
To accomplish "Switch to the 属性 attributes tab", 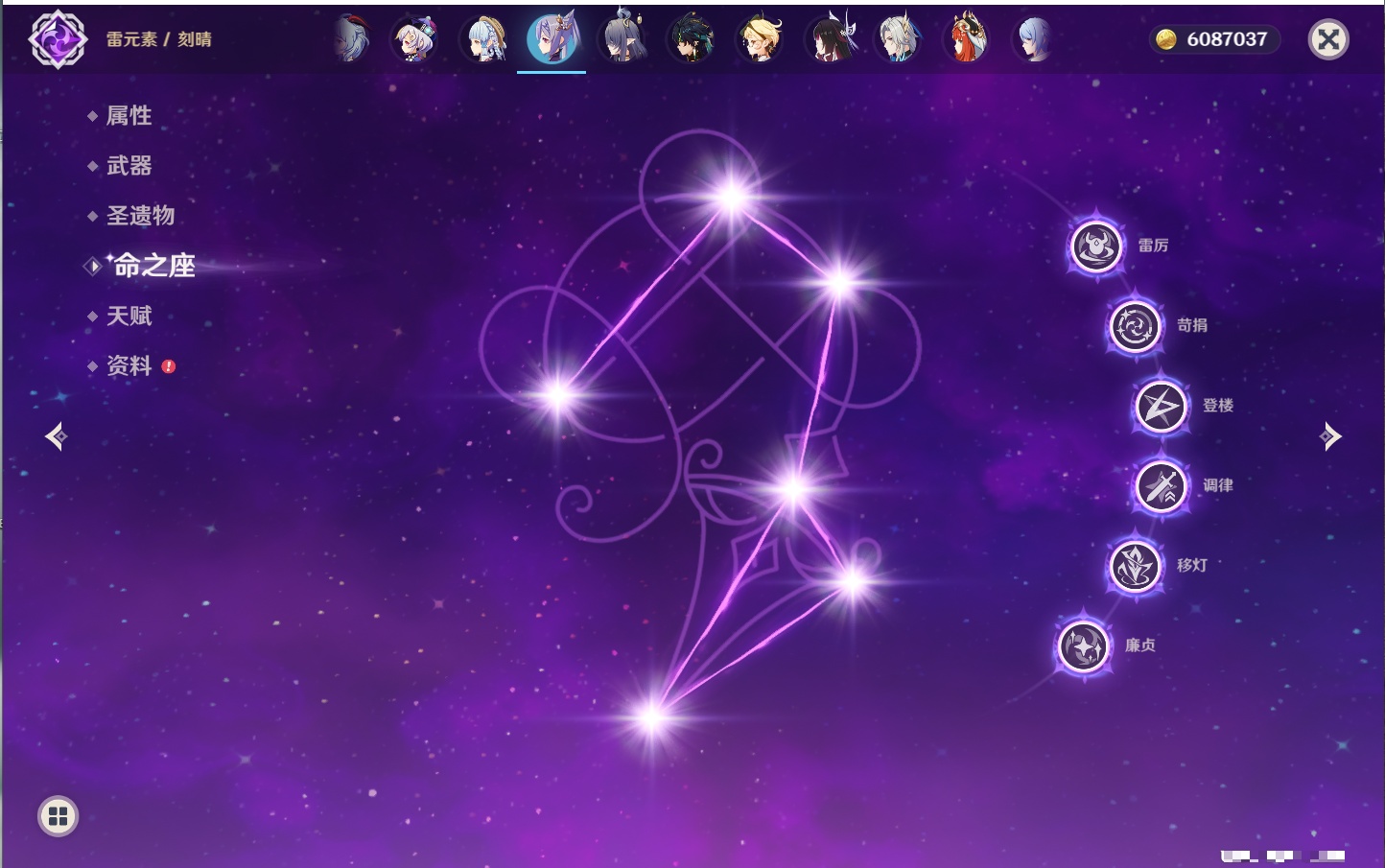I will [129, 116].
